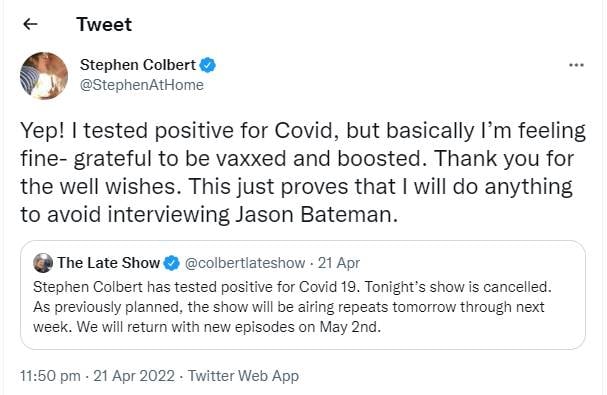Open The Late Show small avatar
The height and width of the screenshot is (395, 607).
(x=43, y=263)
